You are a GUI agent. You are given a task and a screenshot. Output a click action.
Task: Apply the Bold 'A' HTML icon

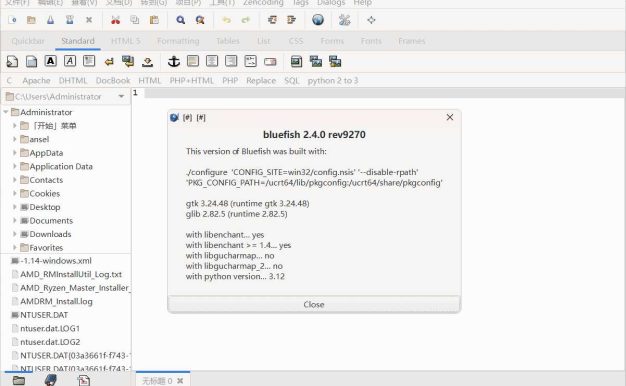click(x=50, y=61)
